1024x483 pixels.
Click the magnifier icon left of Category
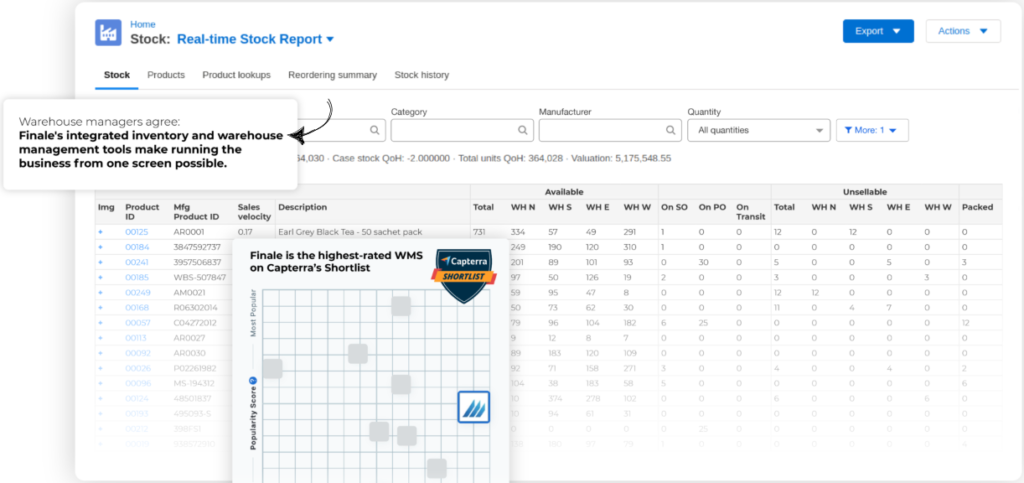tap(375, 130)
